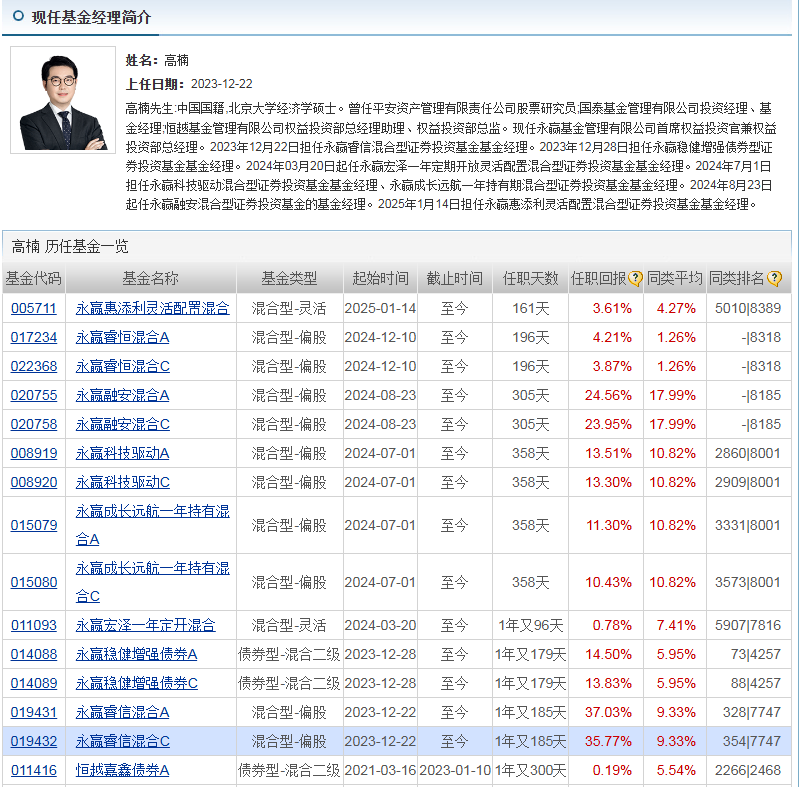The height and width of the screenshot is (787, 799).
Task: Click the 基金类型 column header
Action: [x=289, y=279]
